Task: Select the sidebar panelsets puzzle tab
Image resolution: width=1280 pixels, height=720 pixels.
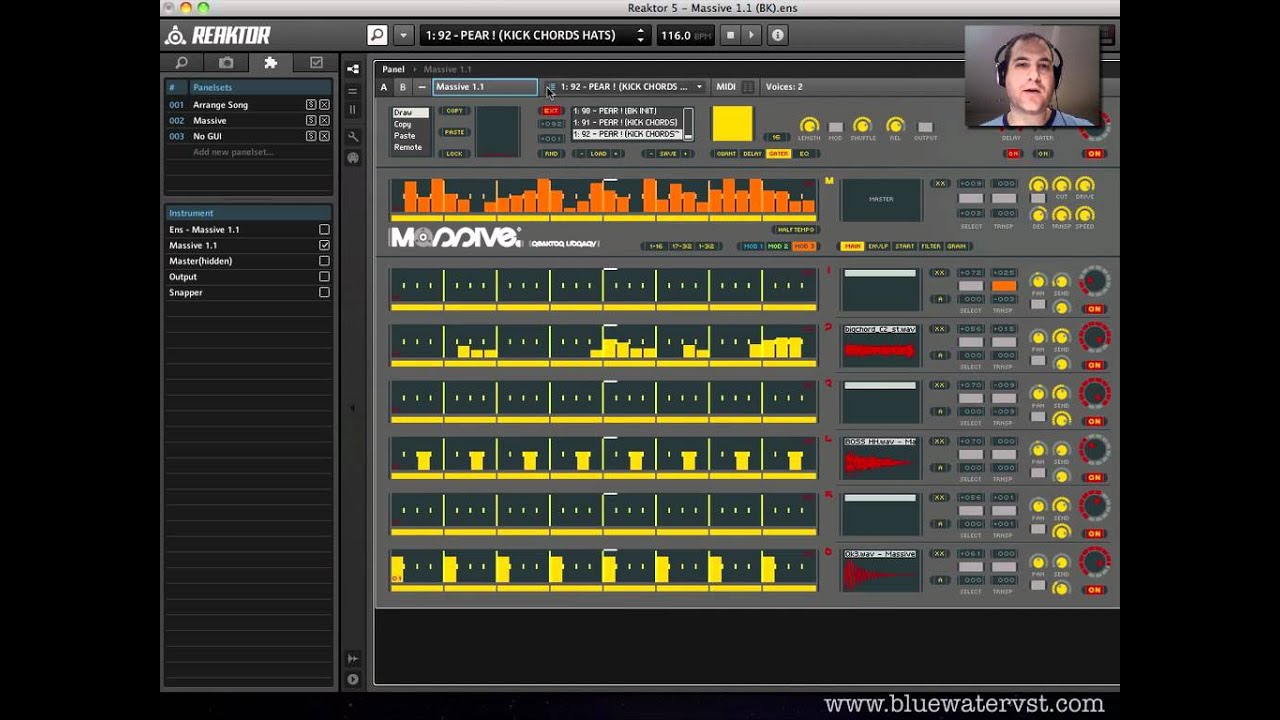Action: 270,63
